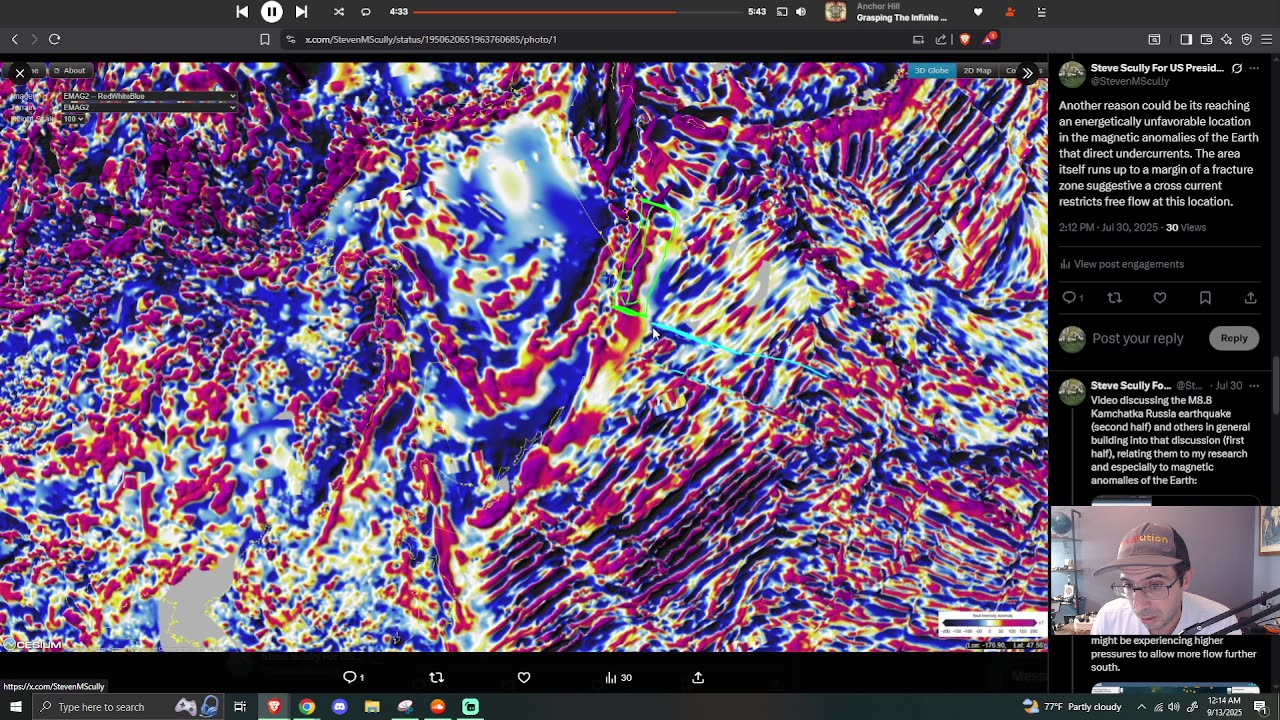
Task: Open the browser main menu
Action: pyautogui.click(x=1267, y=39)
